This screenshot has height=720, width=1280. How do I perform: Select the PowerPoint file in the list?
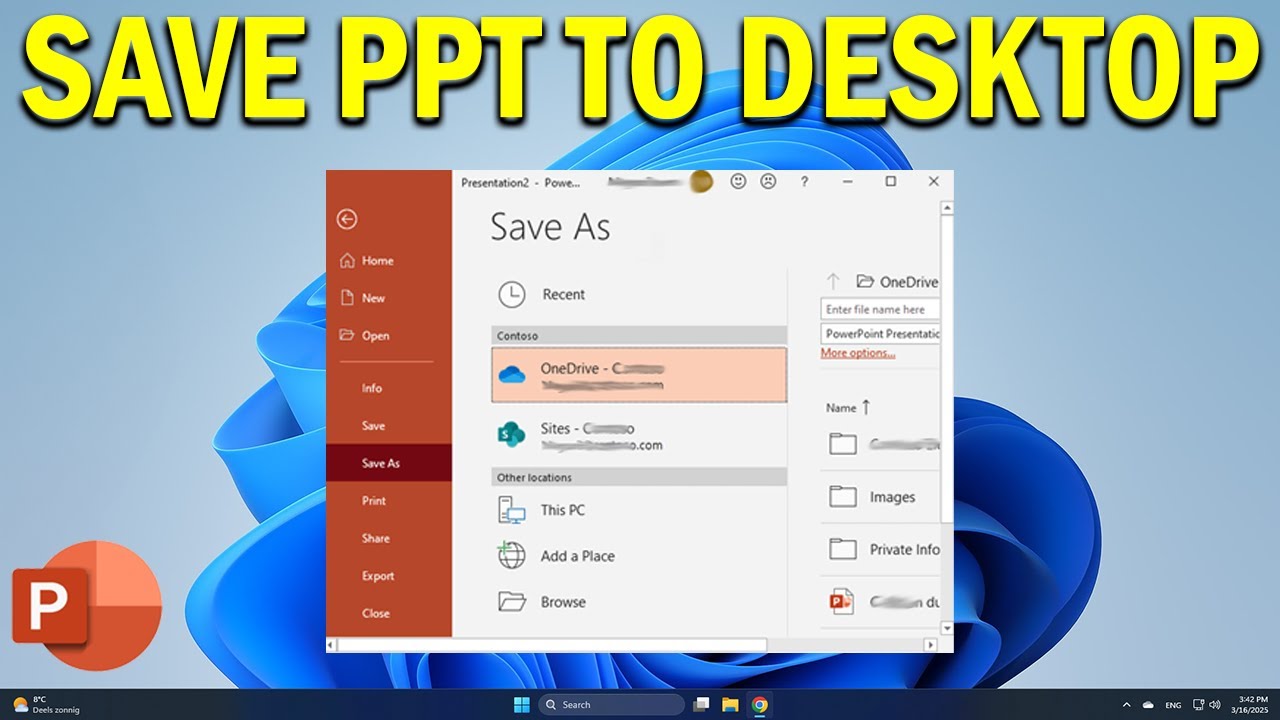[x=880, y=602]
